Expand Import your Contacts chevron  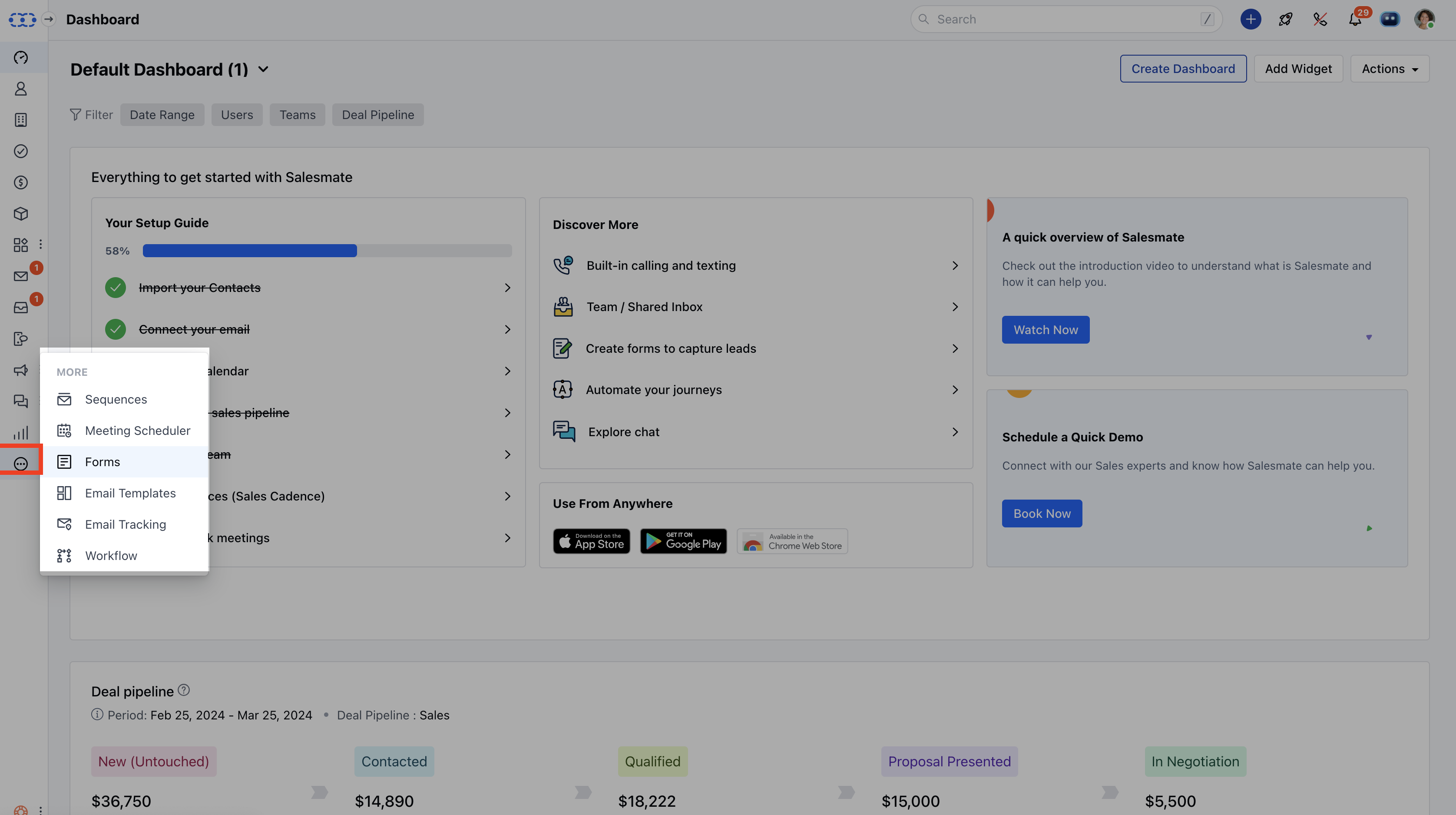508,288
